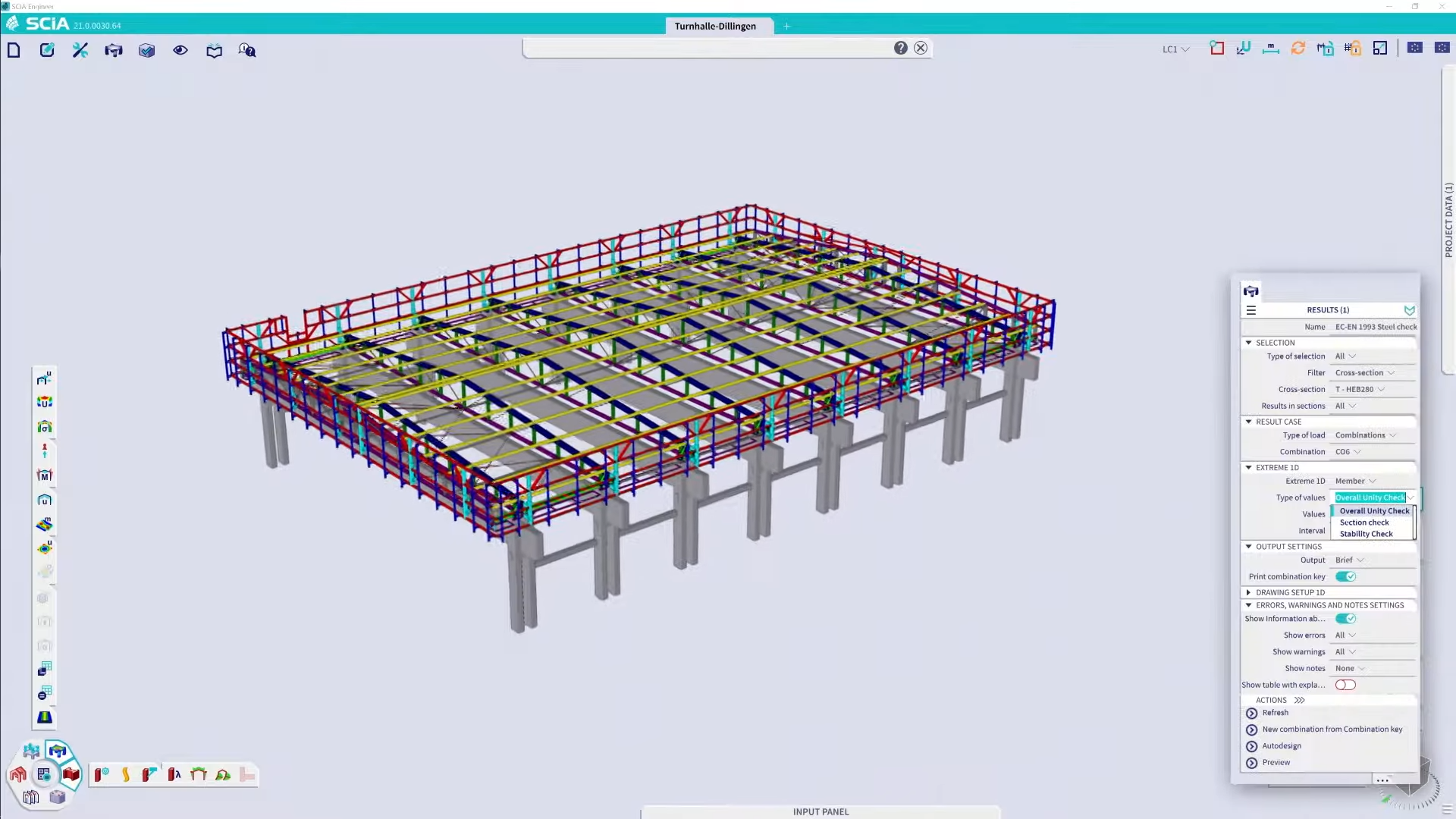Click the orange refresh arrows icon
Screen dimensions: 1456x819
(x=1298, y=49)
